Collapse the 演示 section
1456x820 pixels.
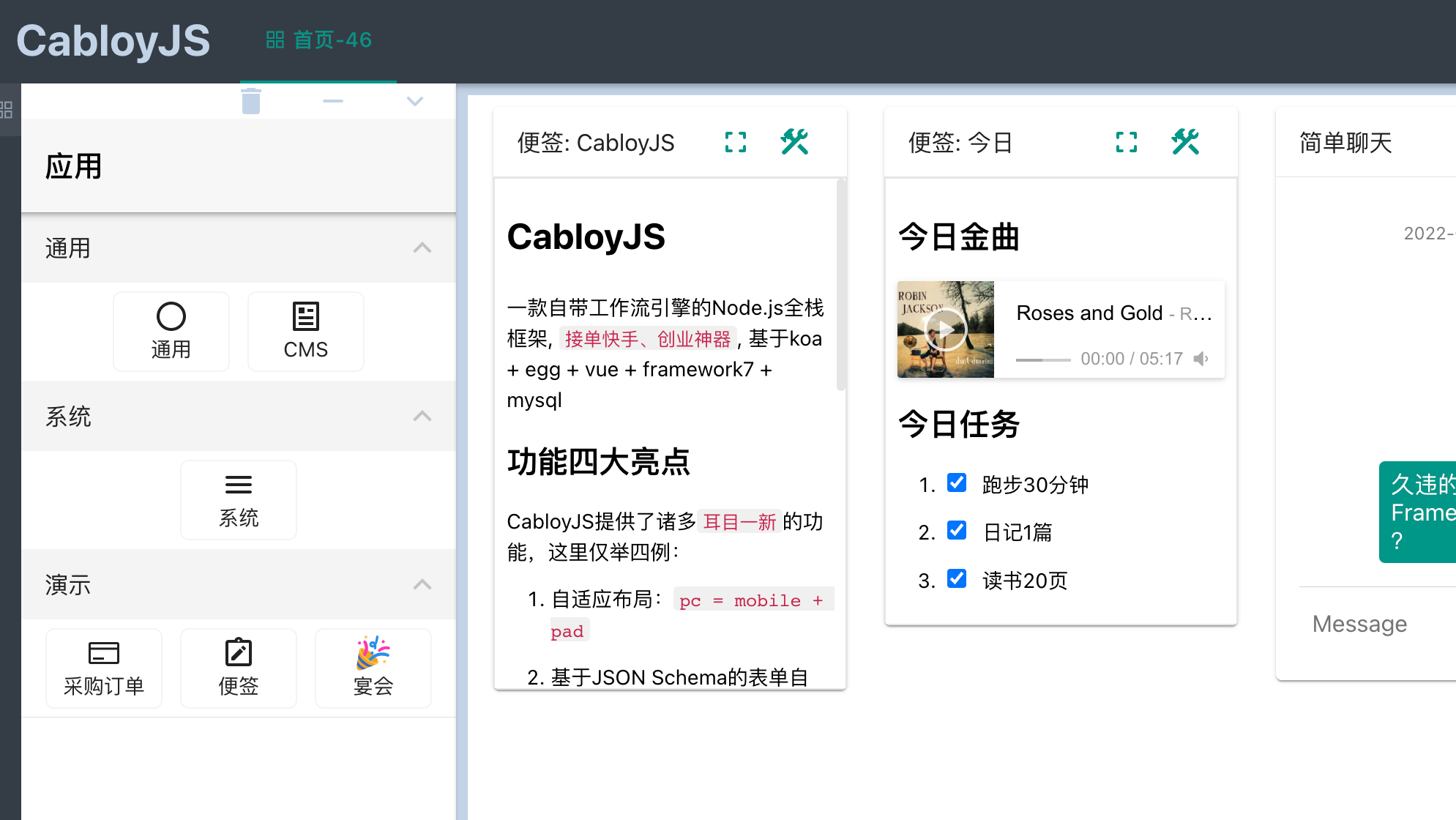(x=422, y=584)
